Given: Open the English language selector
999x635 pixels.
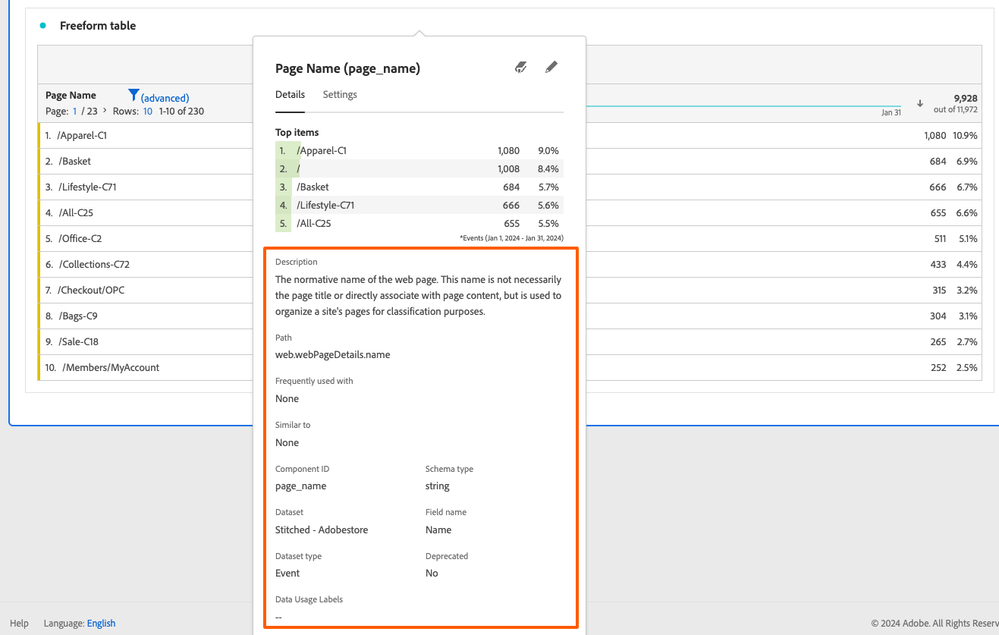Looking at the screenshot, I should (101, 623).
